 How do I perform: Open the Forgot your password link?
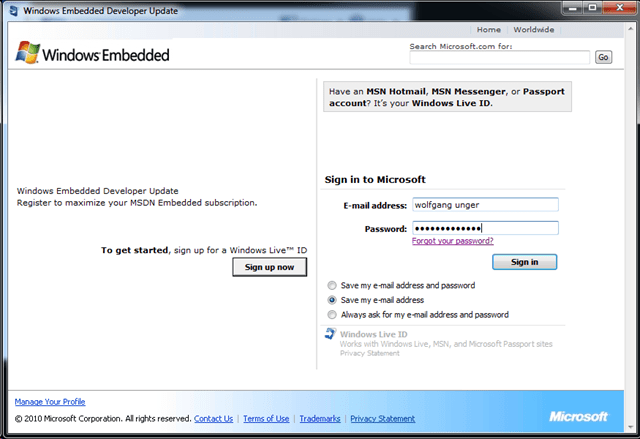pyautogui.click(x=453, y=241)
